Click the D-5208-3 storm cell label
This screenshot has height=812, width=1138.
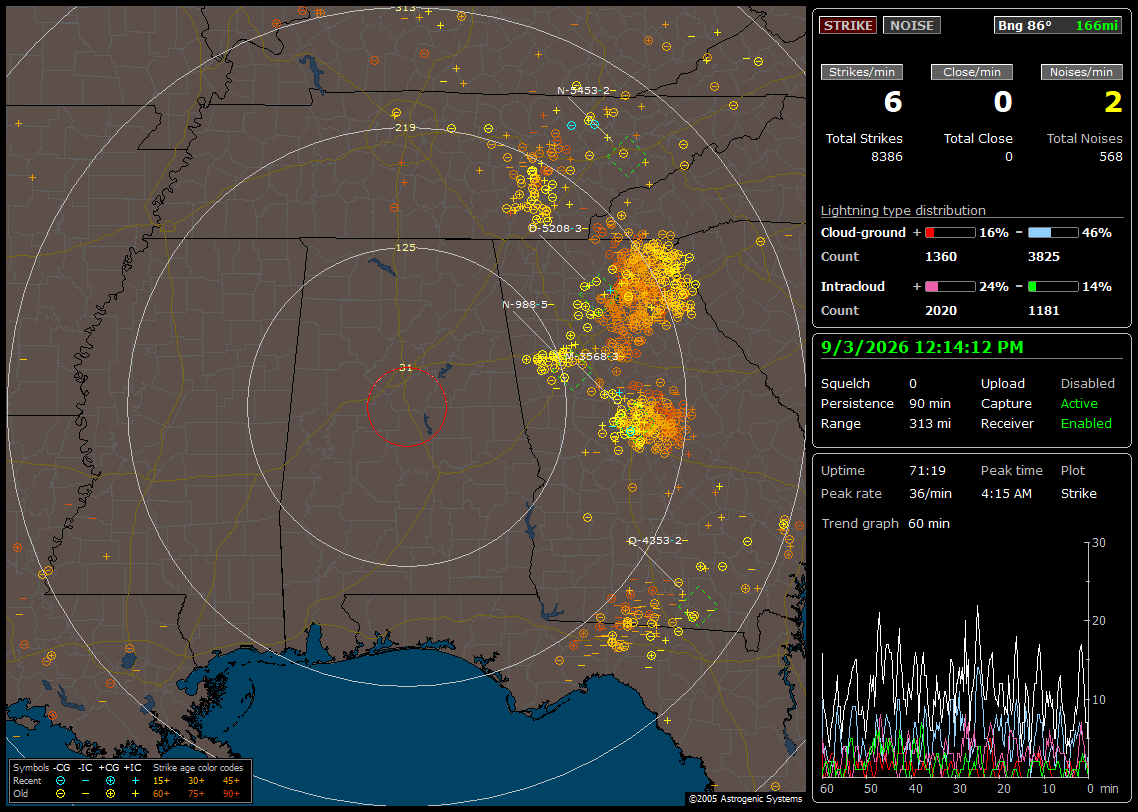[555, 228]
